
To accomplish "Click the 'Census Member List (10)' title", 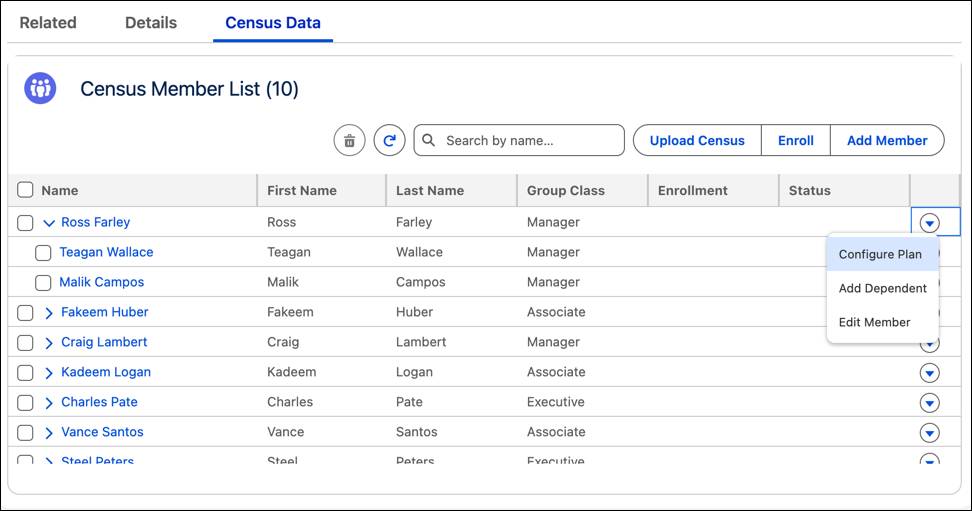I will (x=189, y=89).
